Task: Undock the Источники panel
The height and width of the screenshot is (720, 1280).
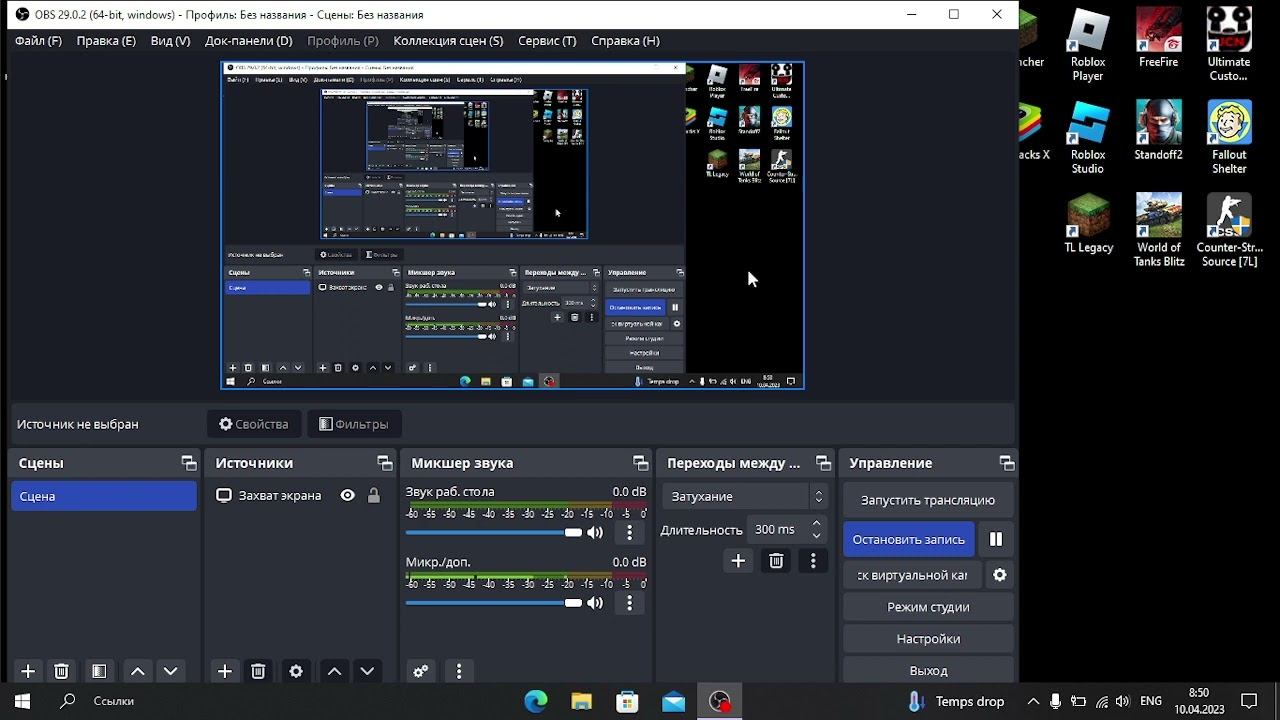Action: [x=385, y=463]
